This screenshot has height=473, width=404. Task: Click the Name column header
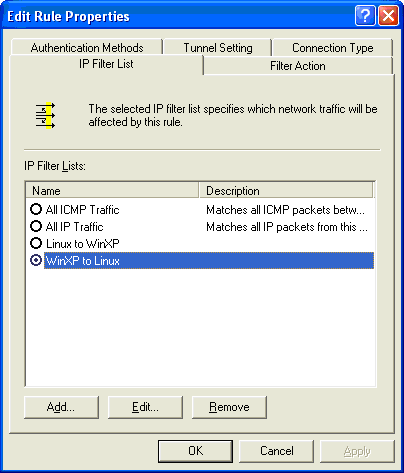pyautogui.click(x=112, y=191)
